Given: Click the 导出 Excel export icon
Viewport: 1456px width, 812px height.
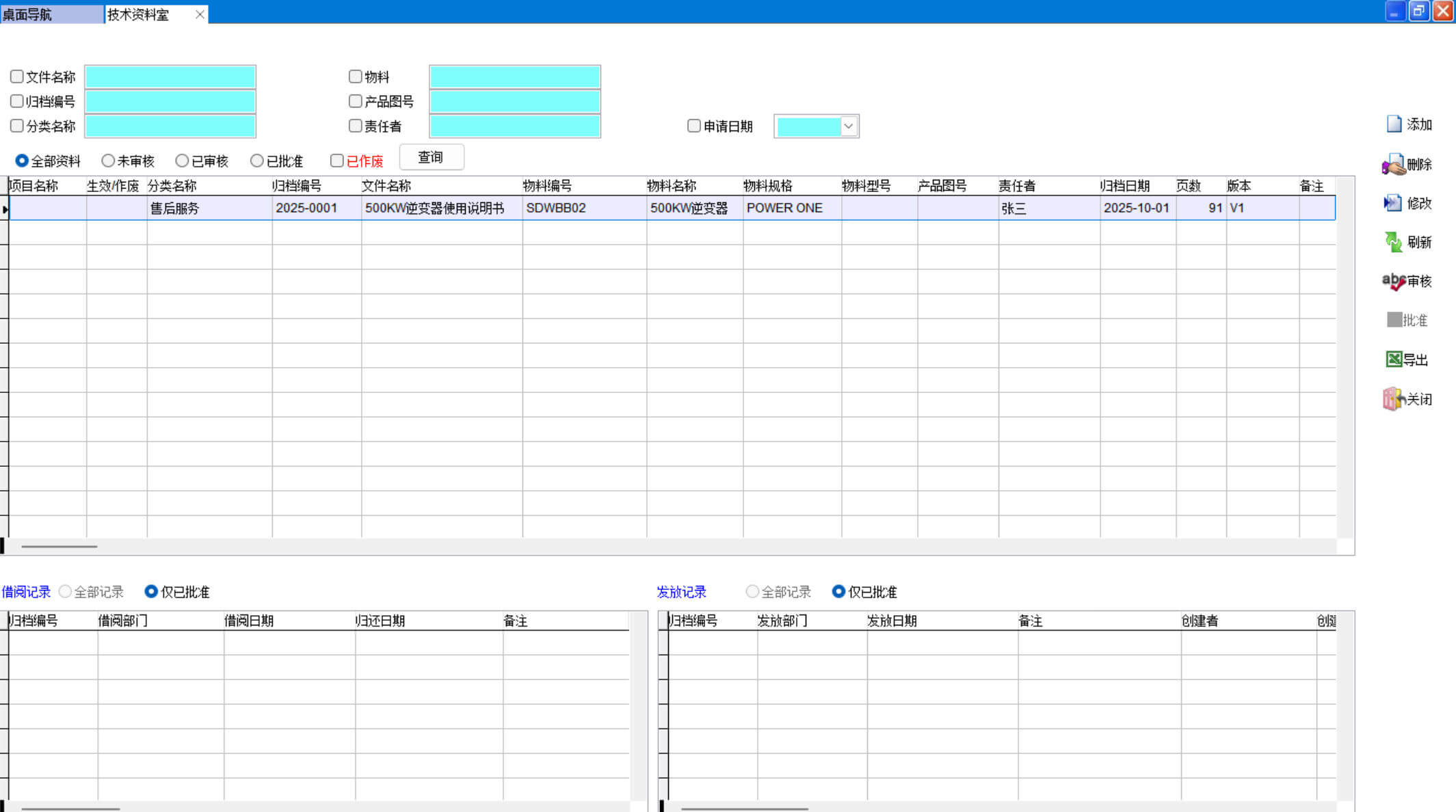Looking at the screenshot, I should click(x=1394, y=360).
